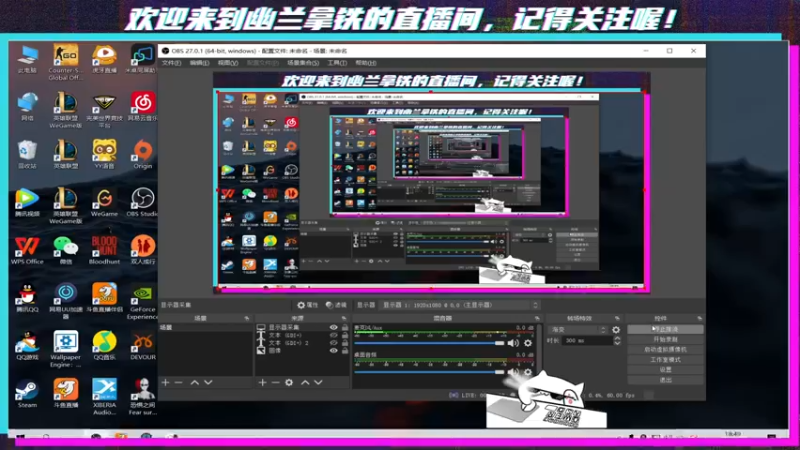The image size is (800, 450).
Task: Launch the Bloodhunt desktop shortcut
Action: point(104,250)
